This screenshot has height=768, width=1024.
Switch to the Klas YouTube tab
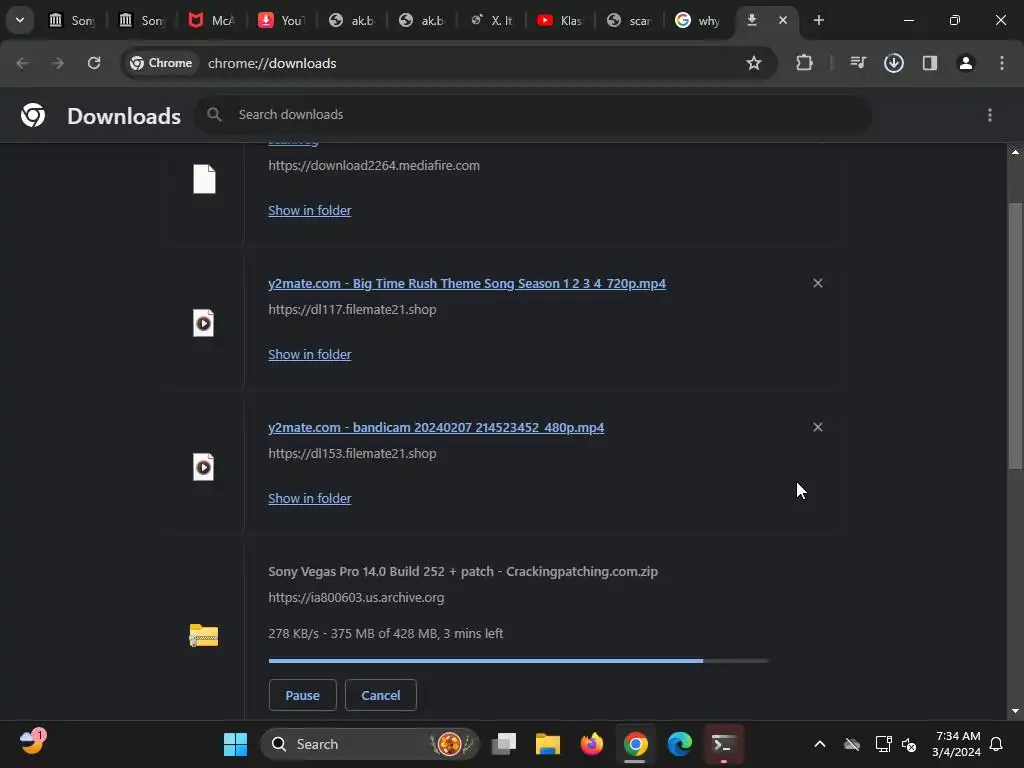[x=562, y=20]
